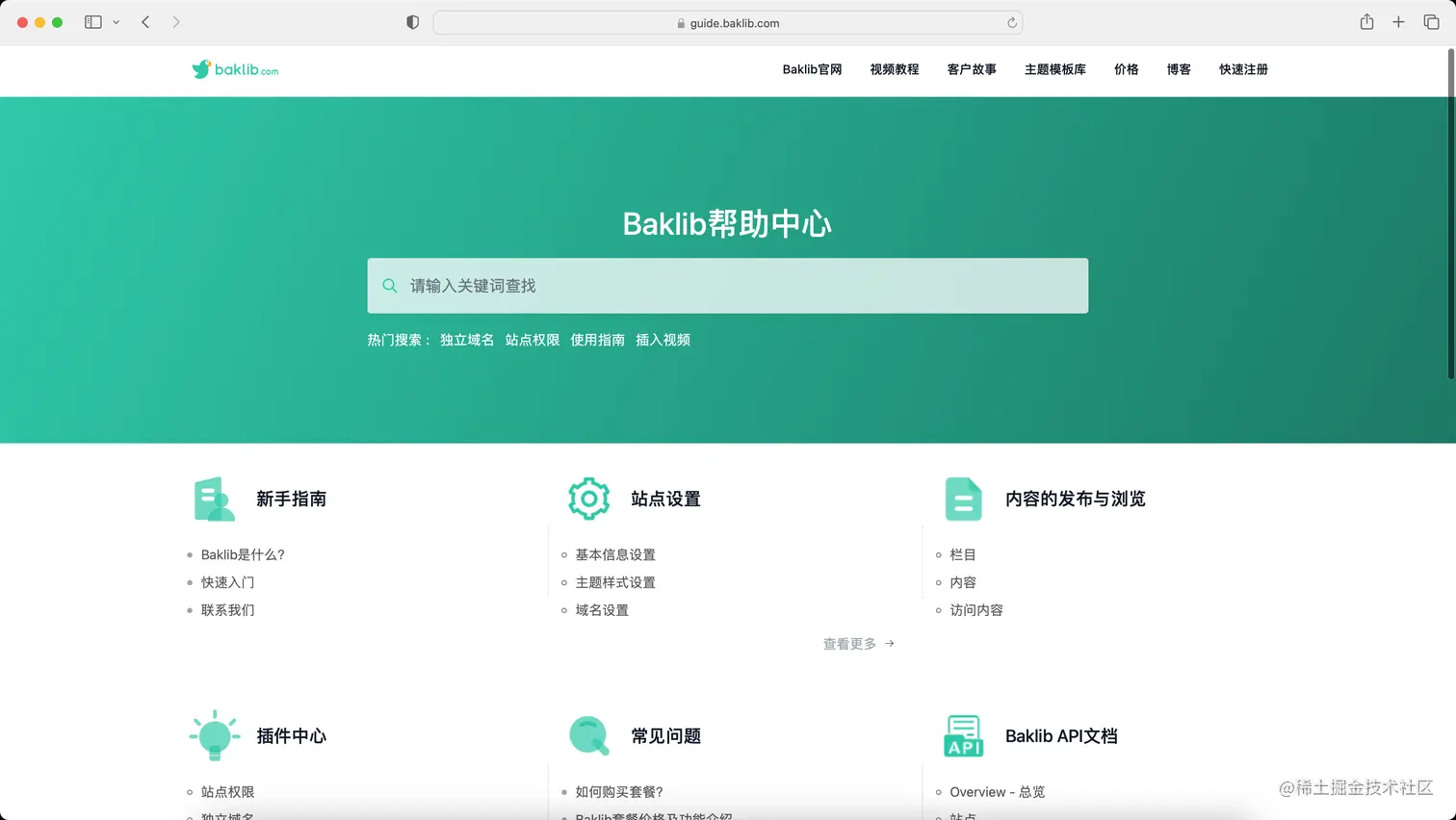
Task: Open the sidebar dropdown chevron
Action: tap(116, 22)
